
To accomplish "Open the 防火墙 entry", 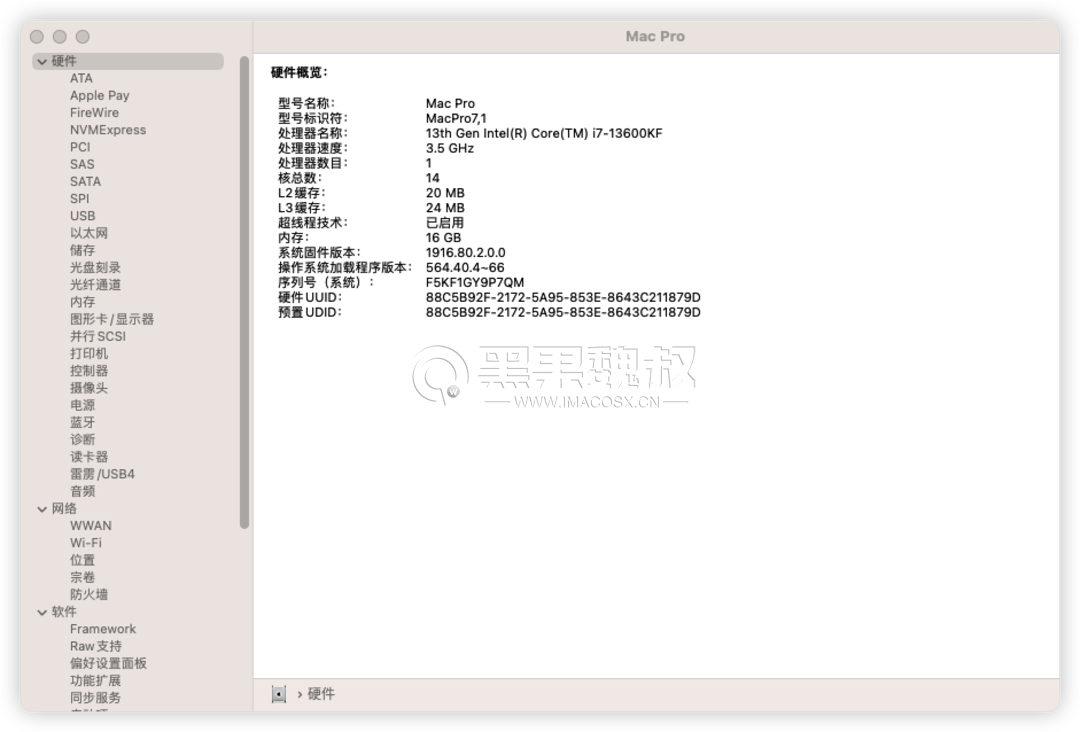I will pos(89,595).
